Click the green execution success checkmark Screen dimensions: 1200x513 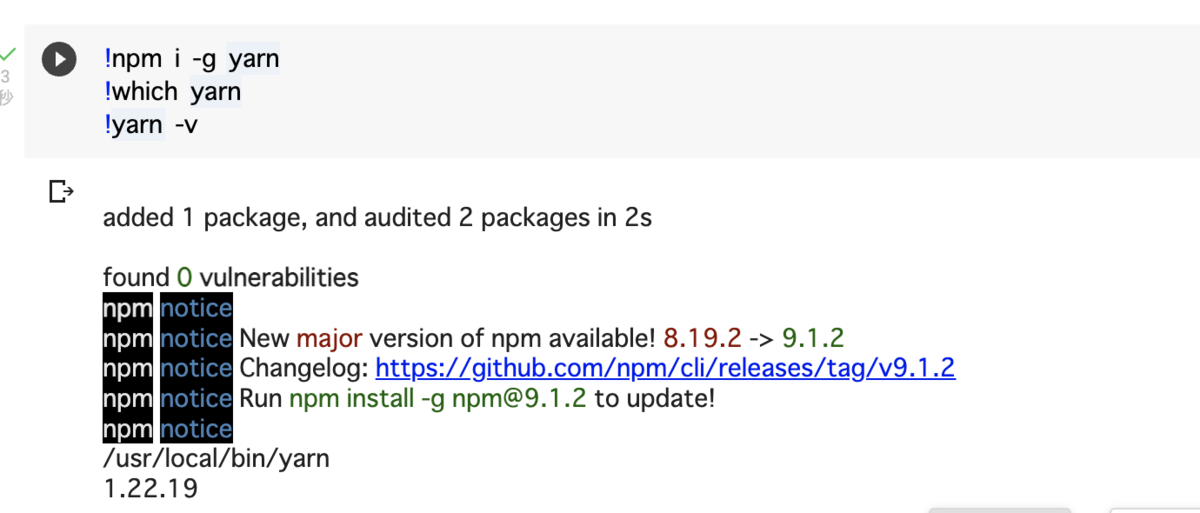point(8,53)
